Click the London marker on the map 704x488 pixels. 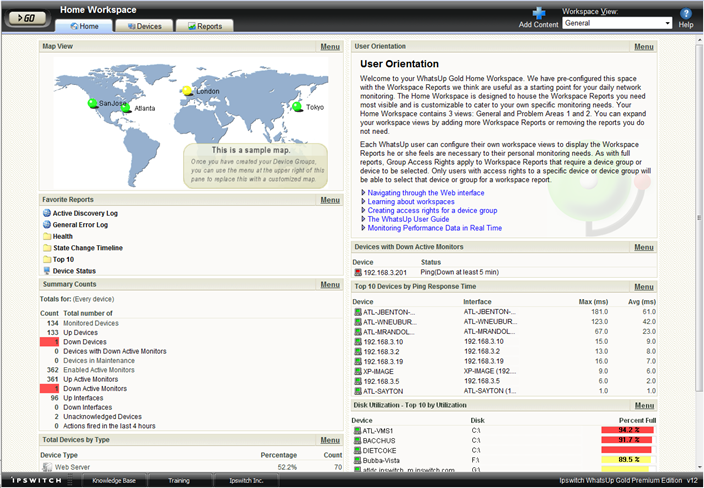click(x=187, y=92)
